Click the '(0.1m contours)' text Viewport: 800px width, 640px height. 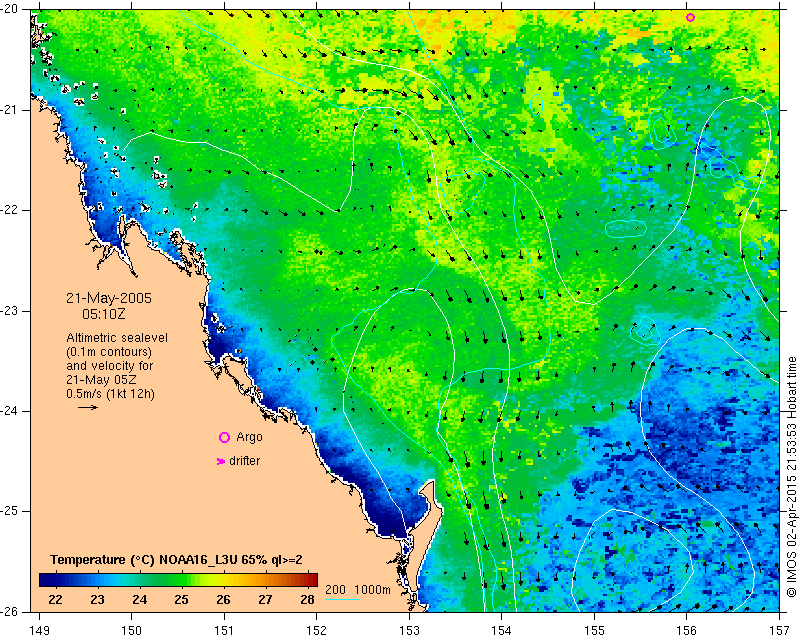click(109, 352)
